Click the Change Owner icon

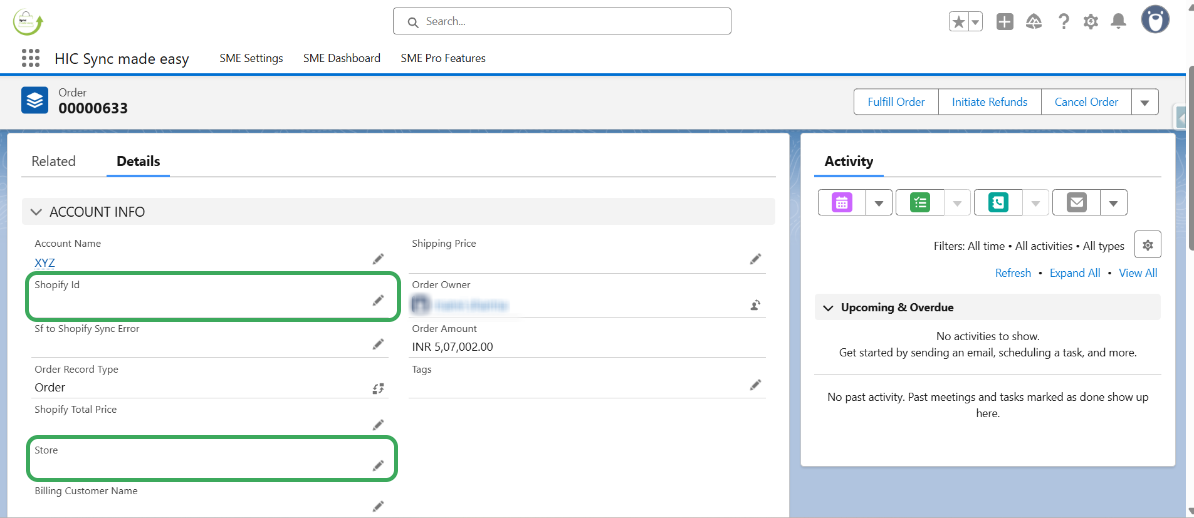[756, 305]
